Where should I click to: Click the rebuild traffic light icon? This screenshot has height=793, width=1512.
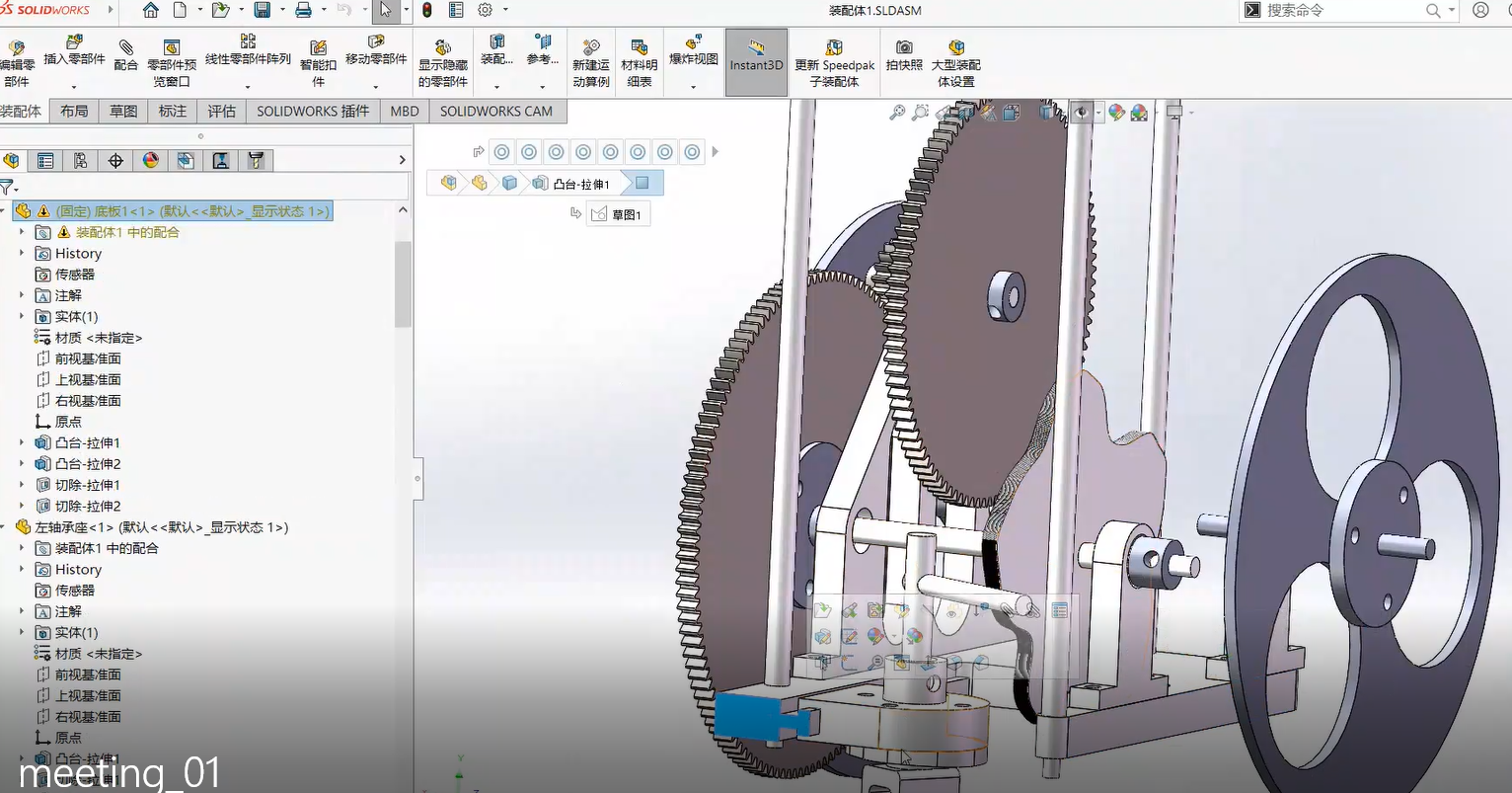(426, 11)
